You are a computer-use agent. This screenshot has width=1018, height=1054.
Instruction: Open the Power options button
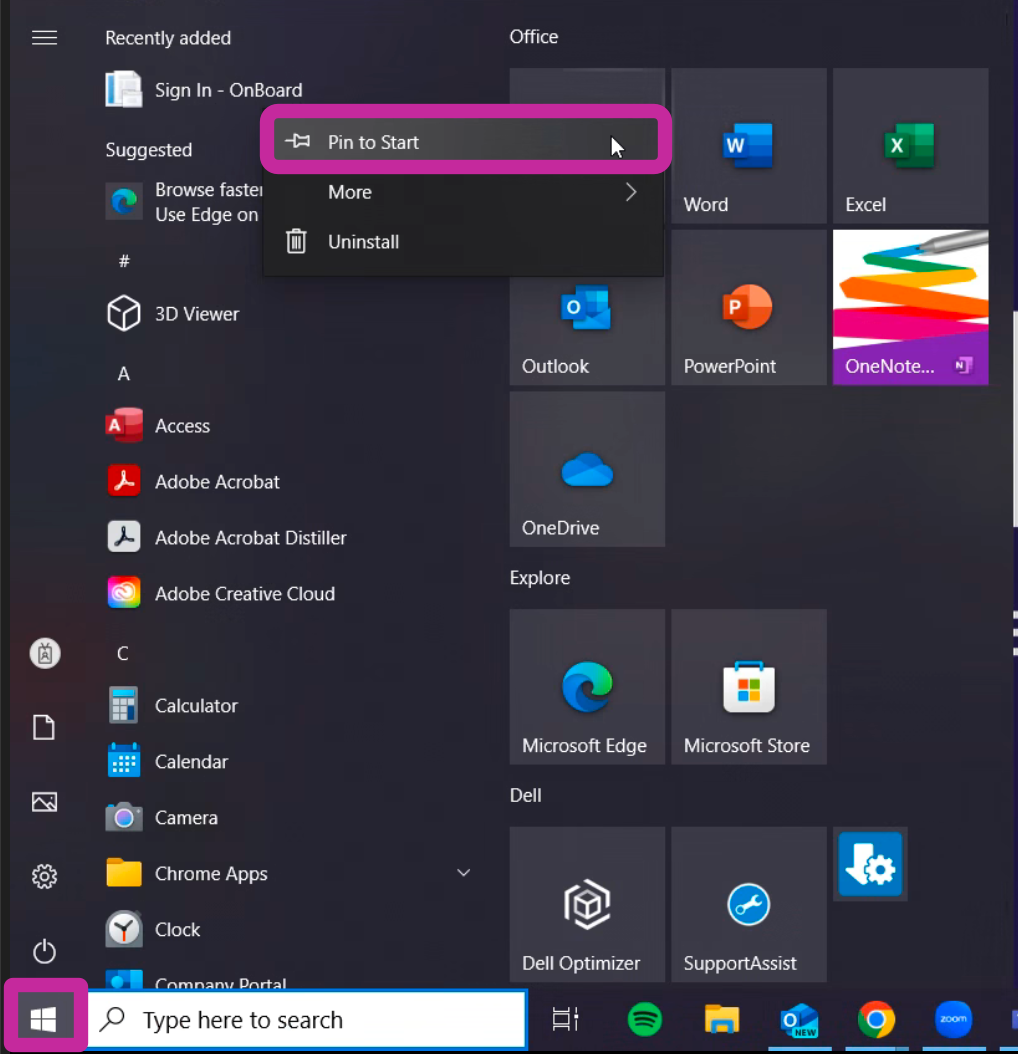pos(45,950)
